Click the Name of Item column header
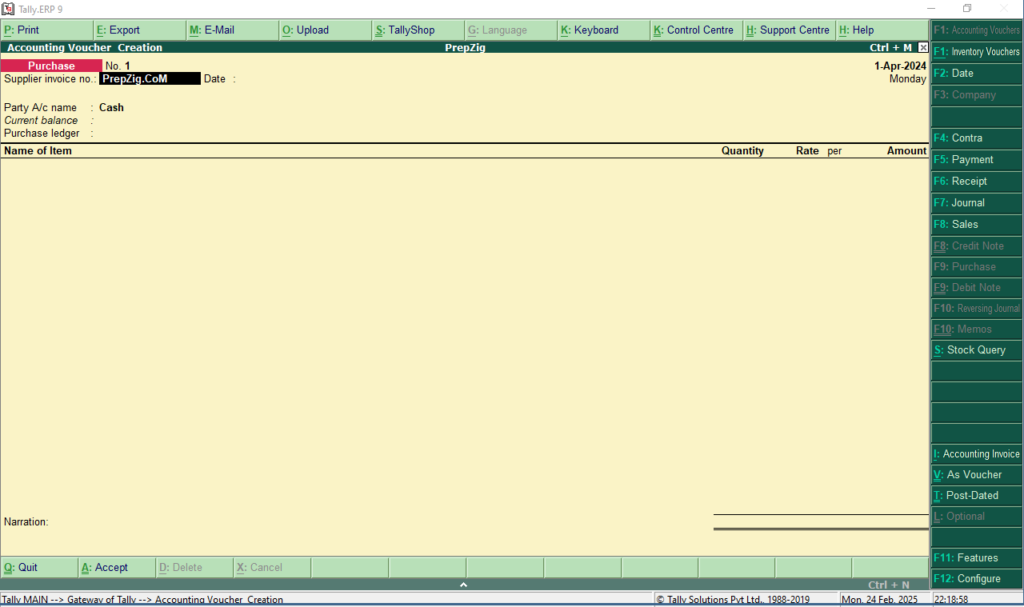Image resolution: width=1024 pixels, height=607 pixels. point(38,151)
